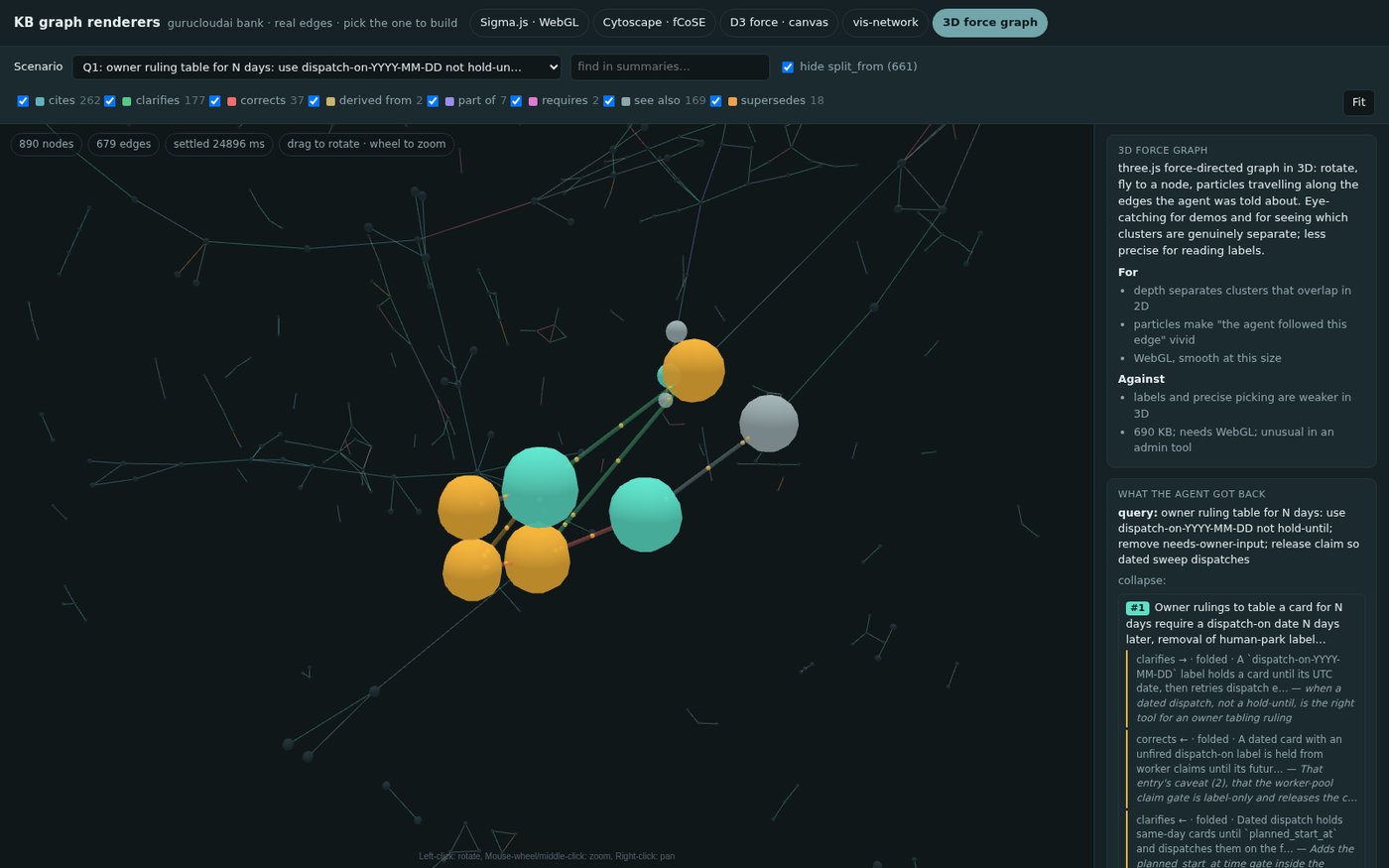Click drag to rotate · wheel to zoom hint

tap(366, 145)
